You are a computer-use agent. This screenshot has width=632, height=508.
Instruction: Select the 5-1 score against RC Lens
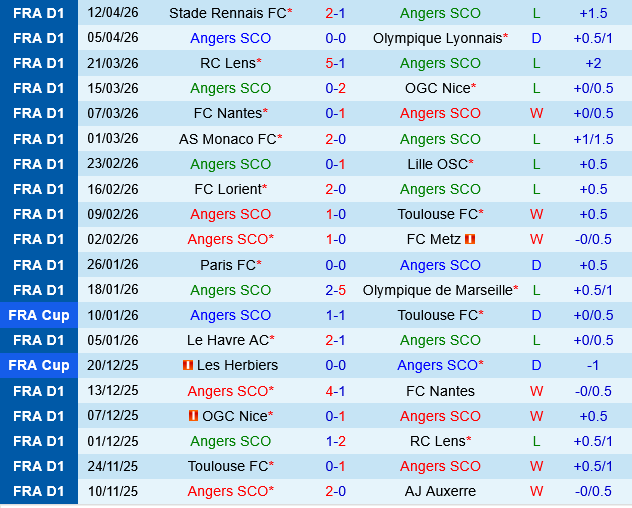coord(336,63)
